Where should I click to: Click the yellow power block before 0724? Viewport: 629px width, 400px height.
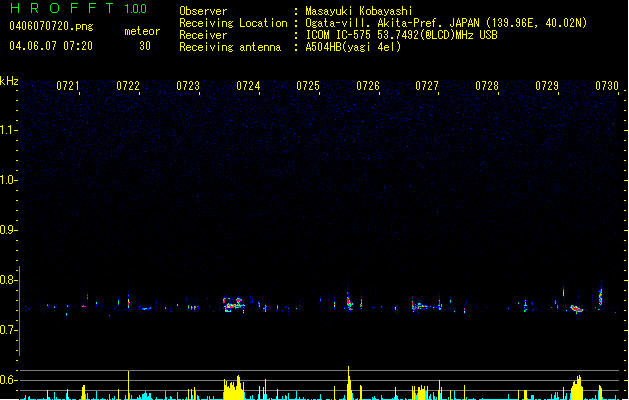(x=234, y=388)
